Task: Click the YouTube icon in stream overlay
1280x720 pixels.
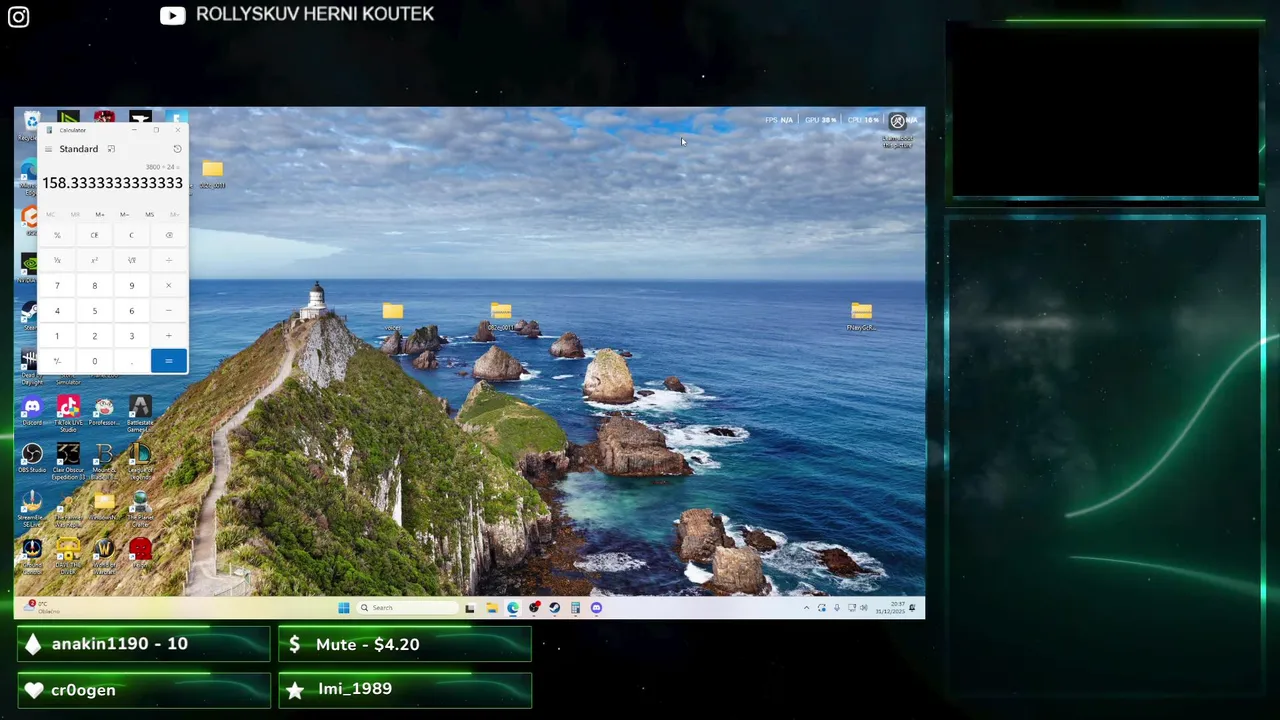Action: point(172,15)
